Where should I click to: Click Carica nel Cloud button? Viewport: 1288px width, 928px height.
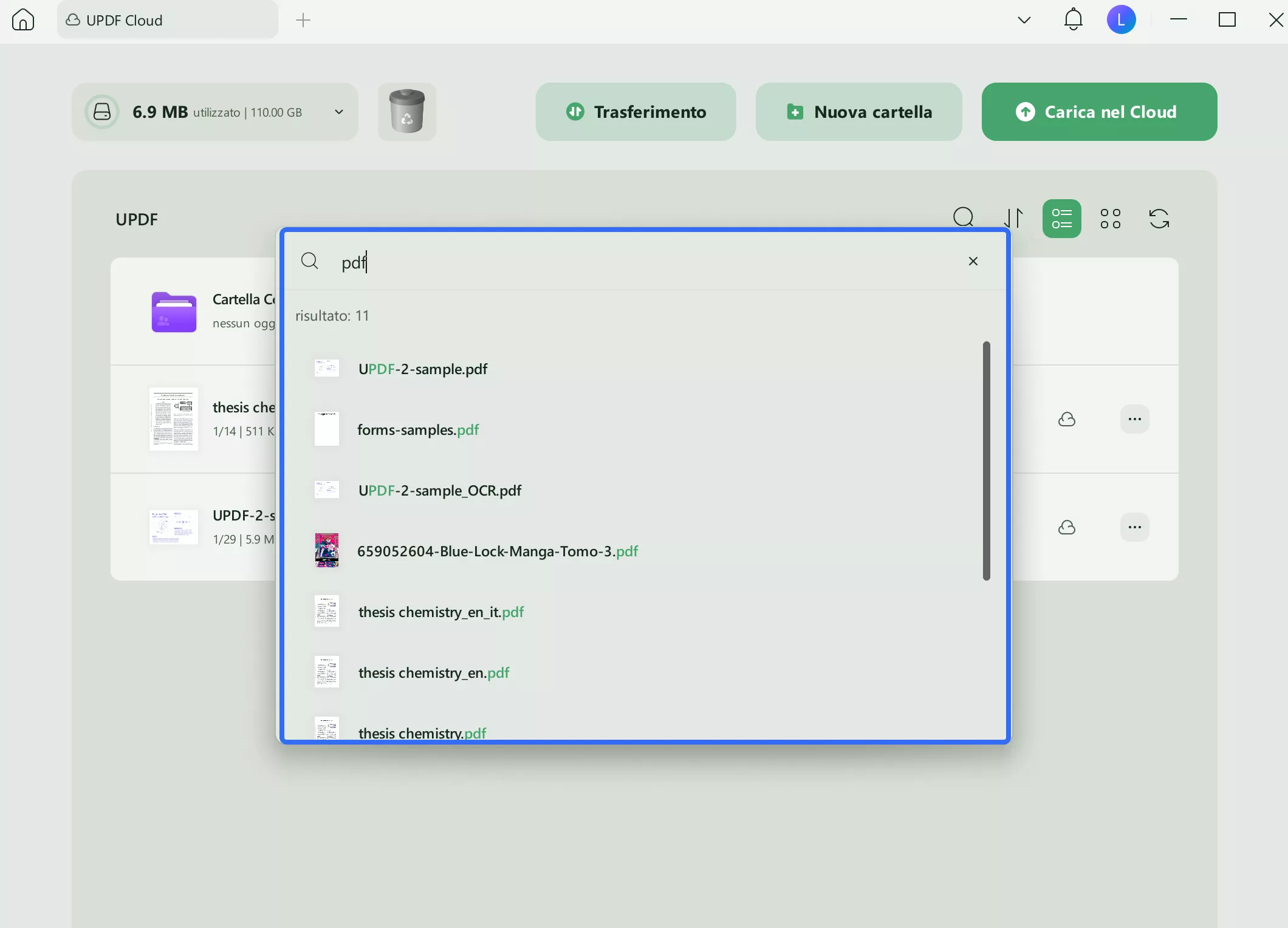[x=1098, y=112]
